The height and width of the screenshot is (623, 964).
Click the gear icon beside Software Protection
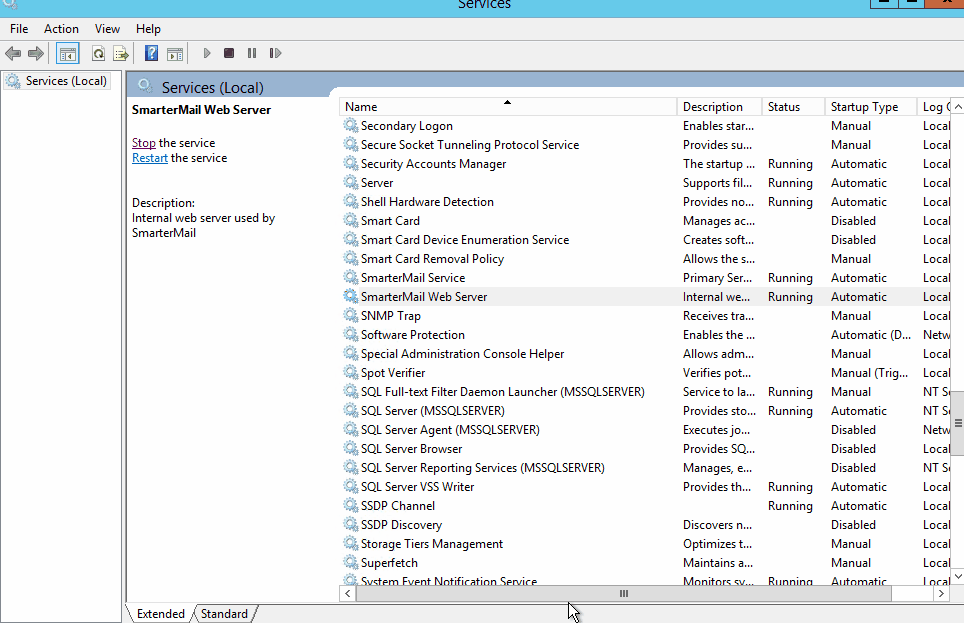pos(350,335)
